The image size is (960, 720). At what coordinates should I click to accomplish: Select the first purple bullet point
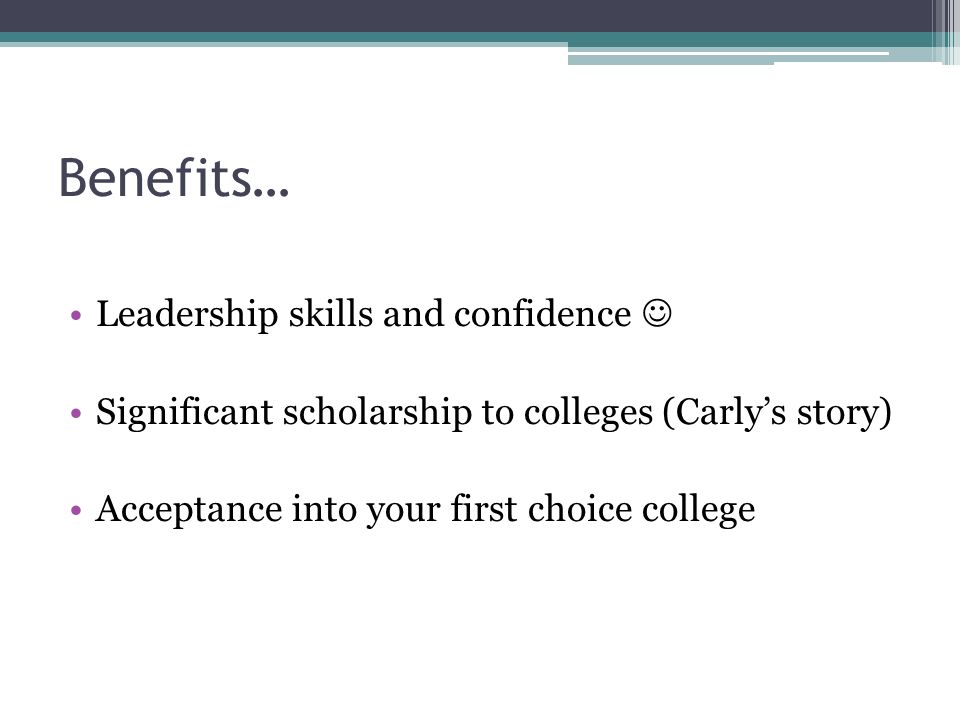pyautogui.click(x=76, y=316)
